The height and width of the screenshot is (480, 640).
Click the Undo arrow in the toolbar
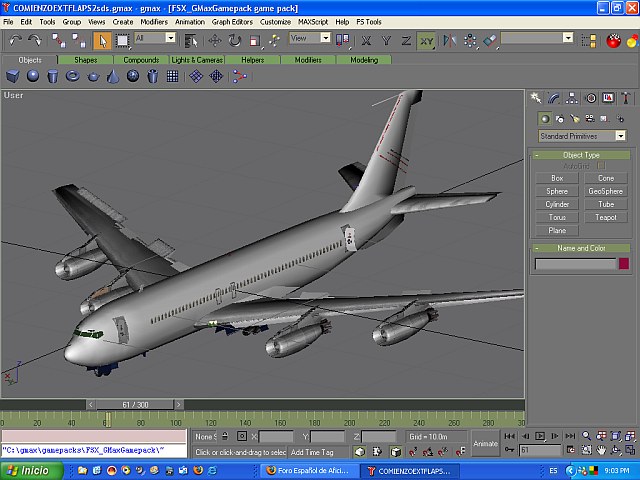click(14, 40)
